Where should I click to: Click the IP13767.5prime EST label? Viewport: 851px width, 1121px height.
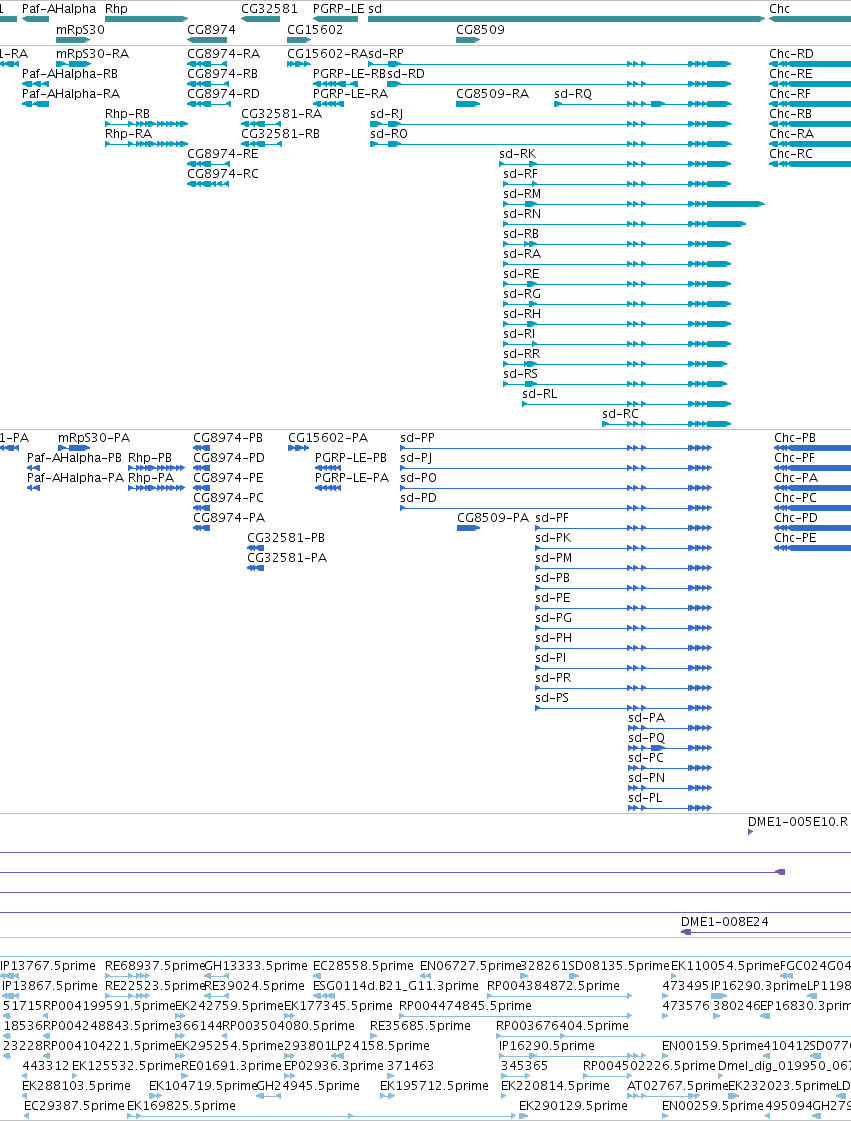[48, 966]
